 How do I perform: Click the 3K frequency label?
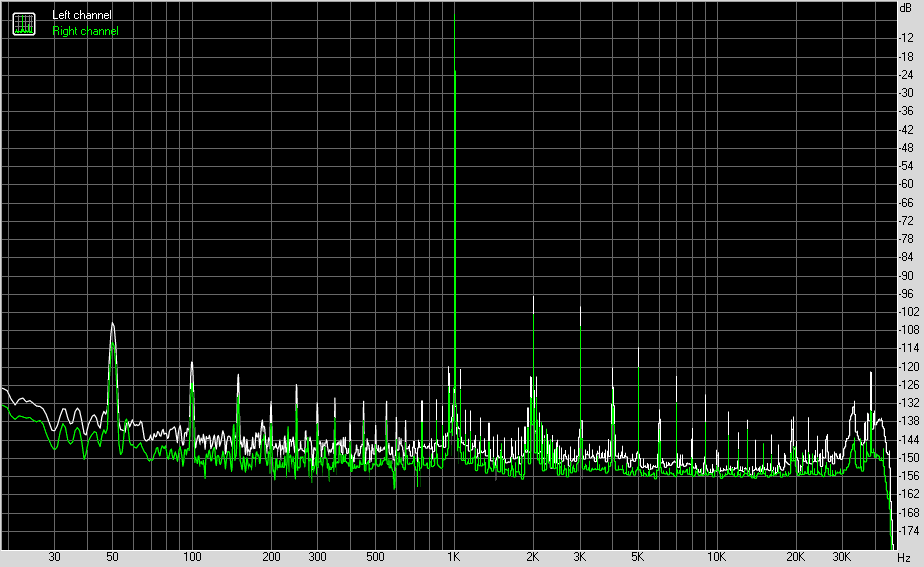pyautogui.click(x=579, y=557)
